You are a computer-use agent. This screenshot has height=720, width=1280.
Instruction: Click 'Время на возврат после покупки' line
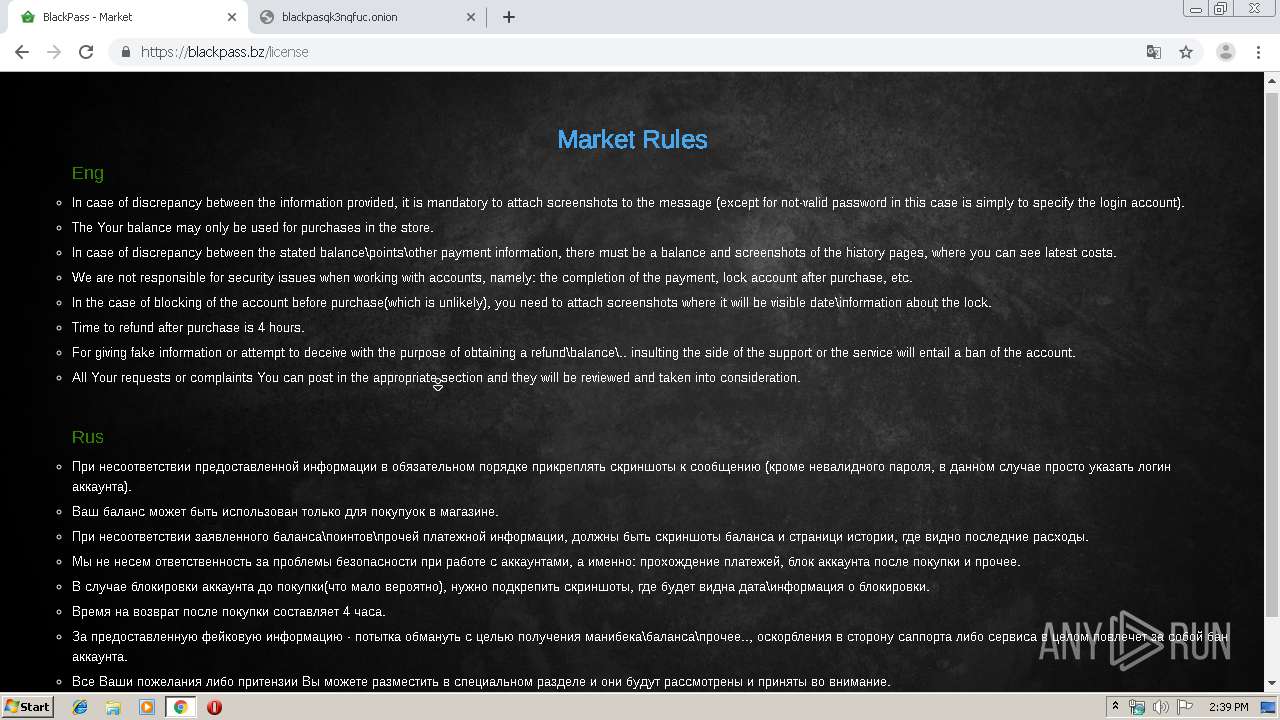(x=228, y=611)
